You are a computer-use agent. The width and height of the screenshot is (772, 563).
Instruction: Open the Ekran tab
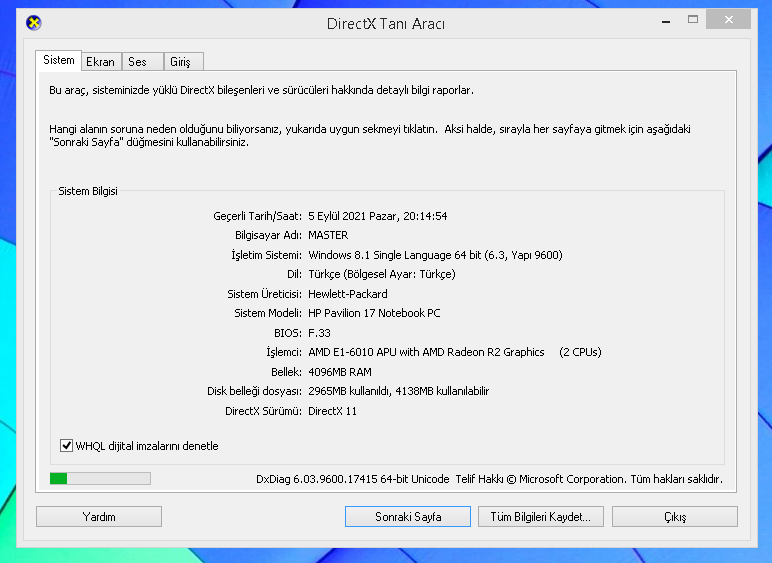(100, 62)
